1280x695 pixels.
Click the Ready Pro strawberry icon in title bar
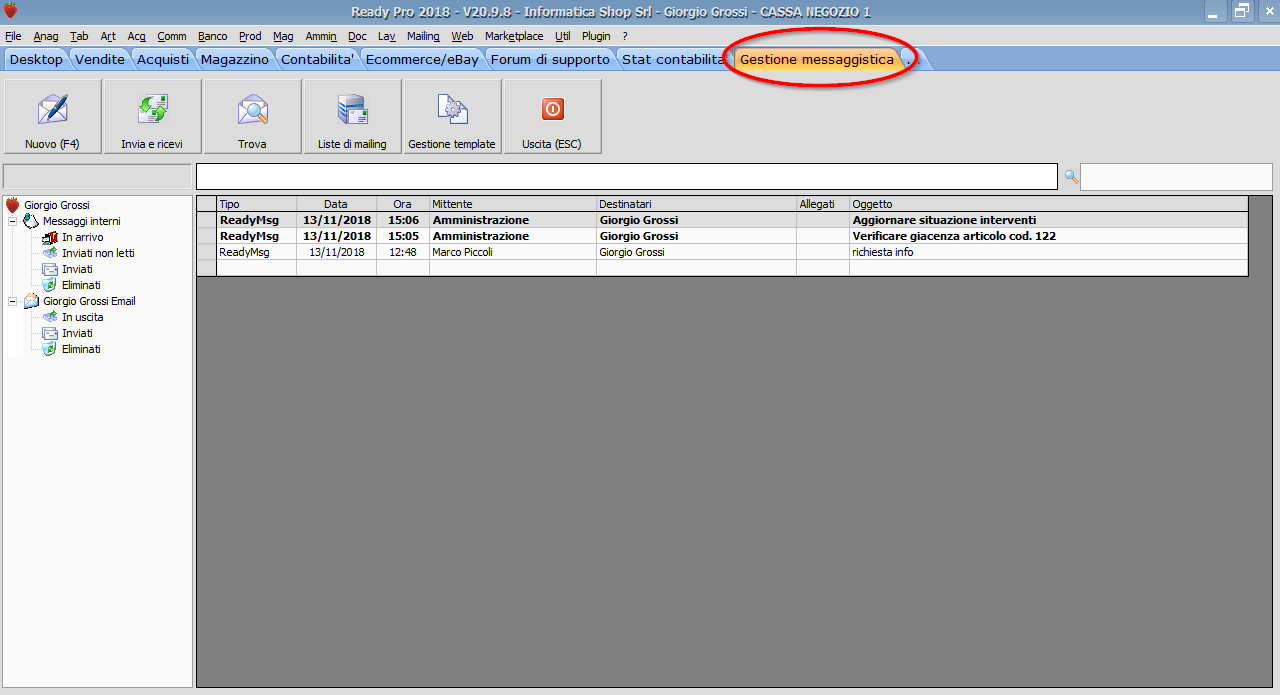point(11,11)
